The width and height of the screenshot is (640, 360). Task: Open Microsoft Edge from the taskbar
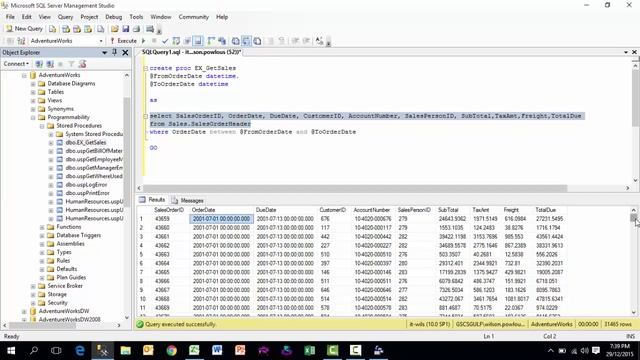pyautogui.click(x=80, y=350)
